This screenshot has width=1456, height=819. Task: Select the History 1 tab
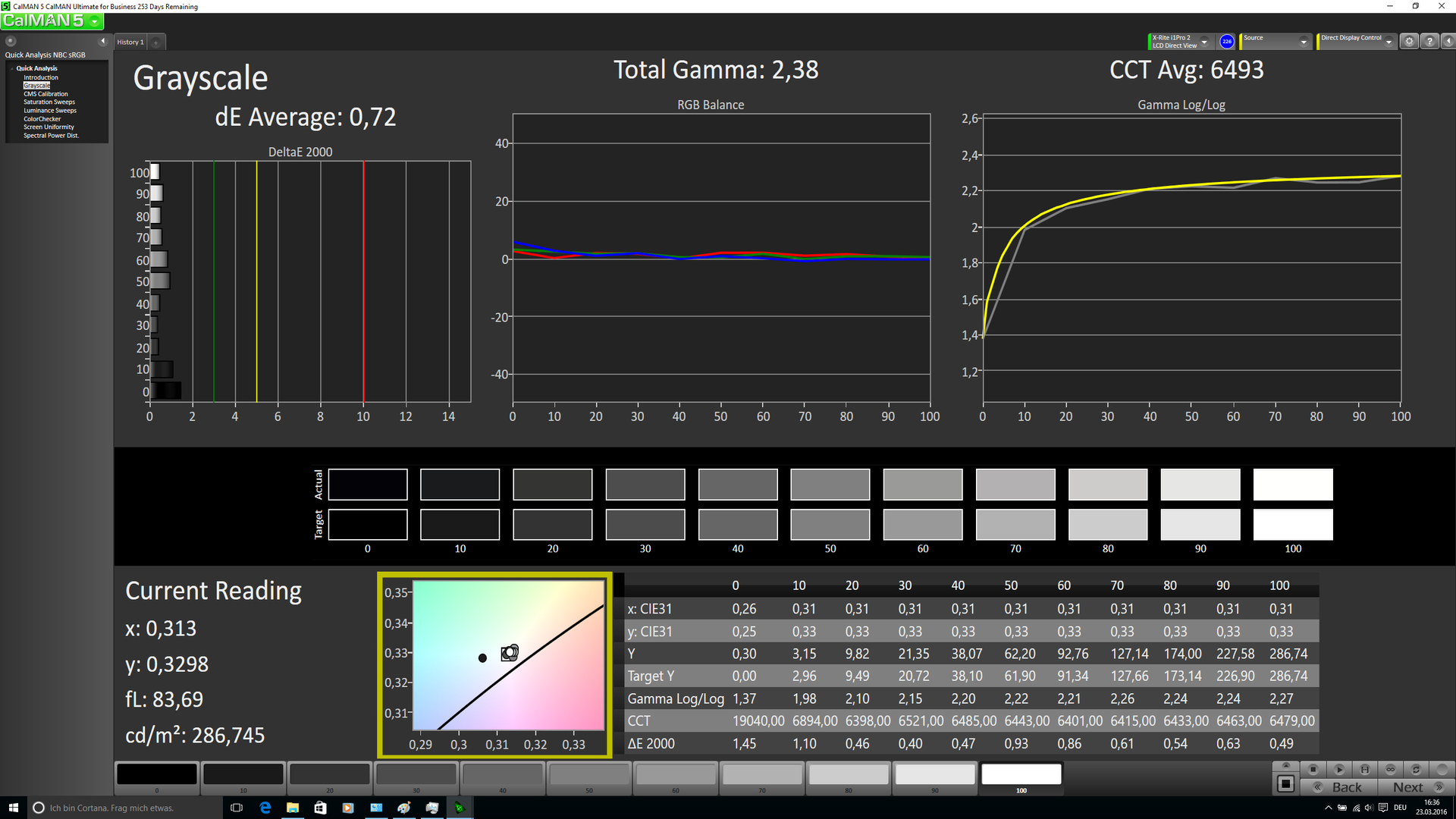coord(130,42)
